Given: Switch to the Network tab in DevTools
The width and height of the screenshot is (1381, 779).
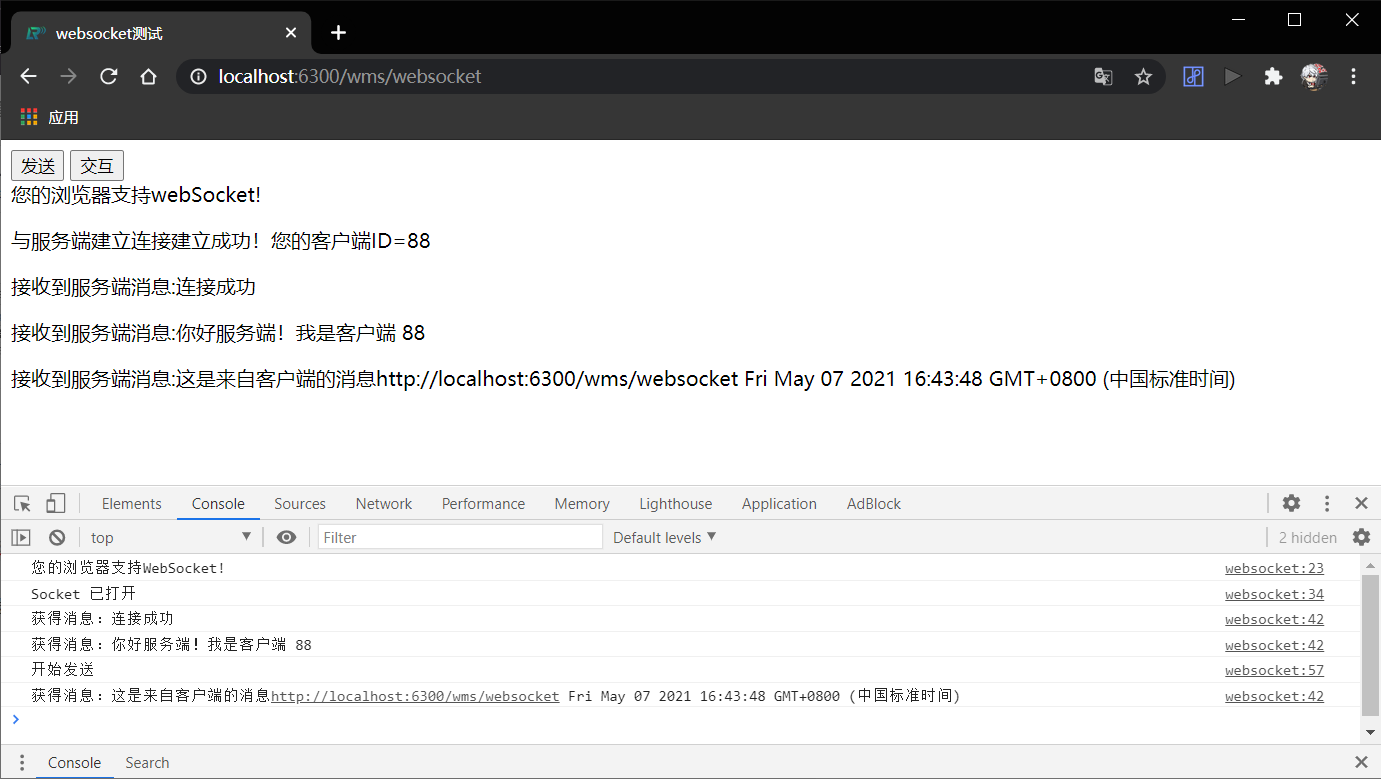Looking at the screenshot, I should point(383,503).
